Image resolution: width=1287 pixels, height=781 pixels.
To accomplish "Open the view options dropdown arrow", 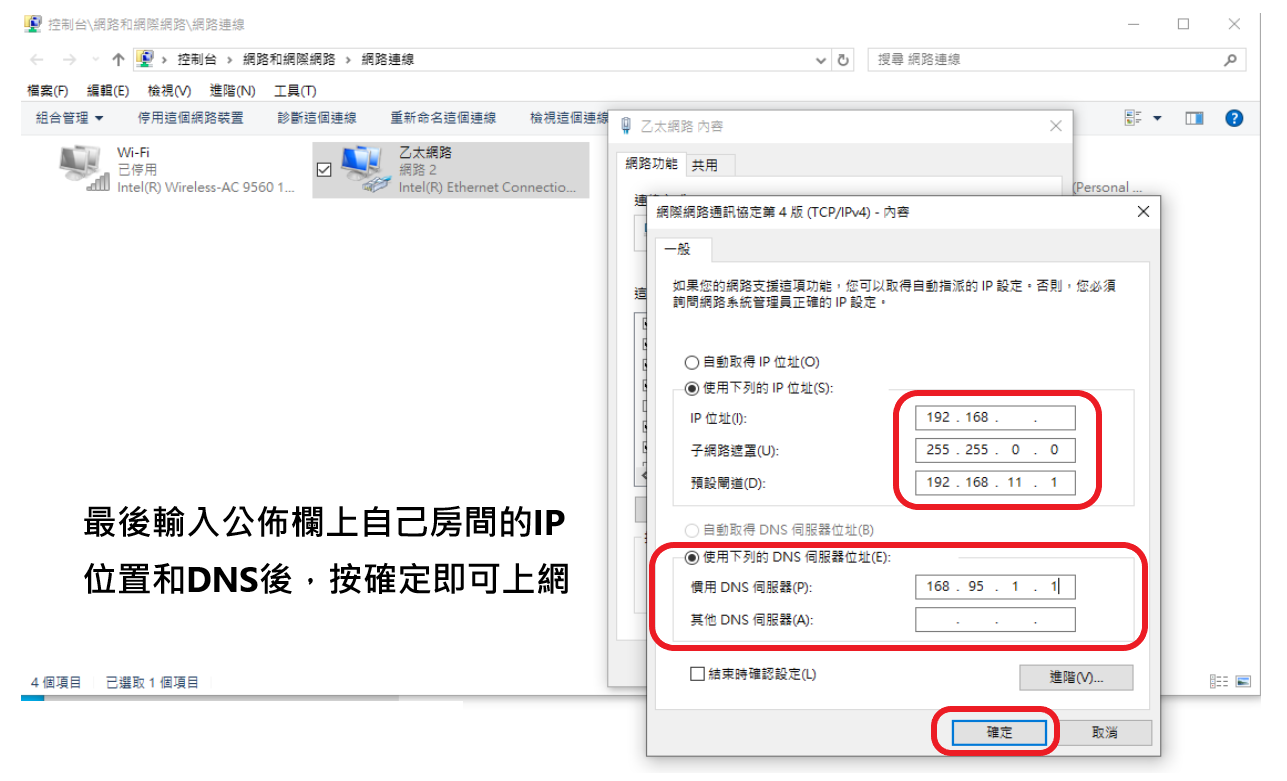I will (x=1158, y=118).
